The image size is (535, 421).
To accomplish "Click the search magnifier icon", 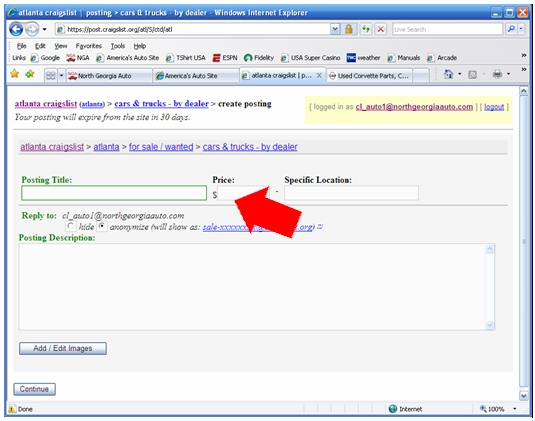I will pyautogui.click(x=511, y=29).
